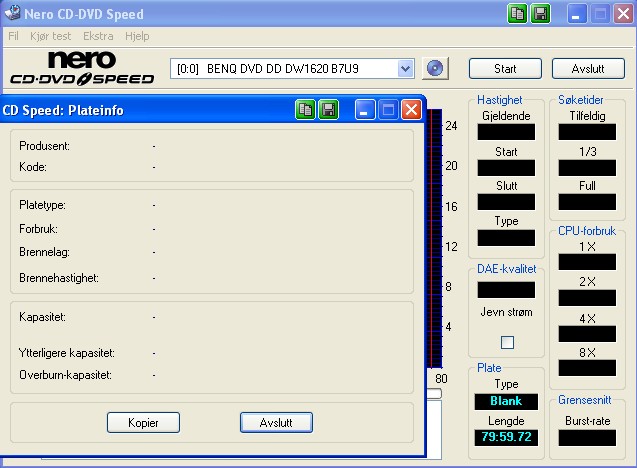
Task: Click the disc eject icon beside drive selector
Action: 435,68
